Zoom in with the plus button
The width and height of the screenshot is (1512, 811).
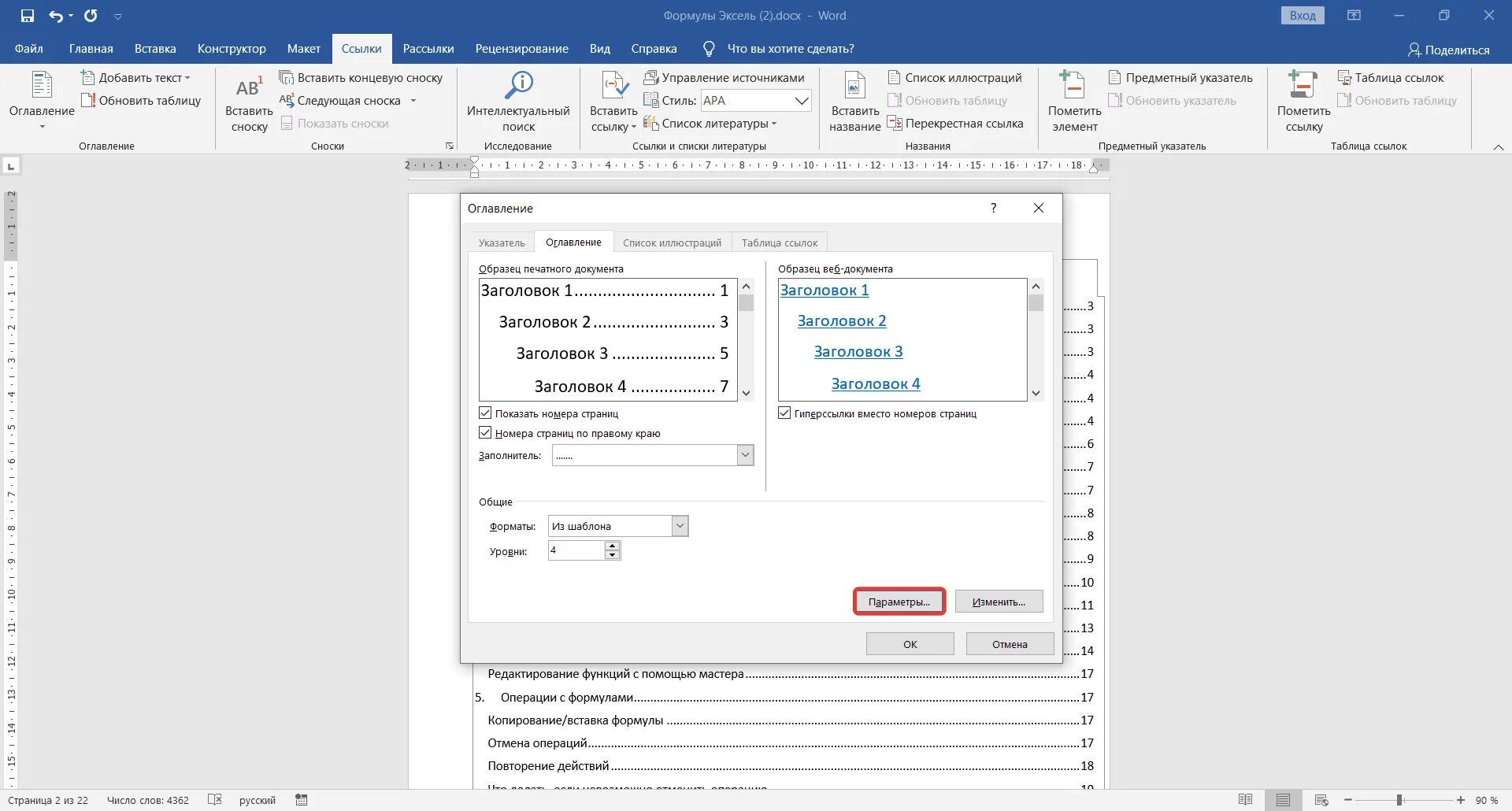[1461, 800]
